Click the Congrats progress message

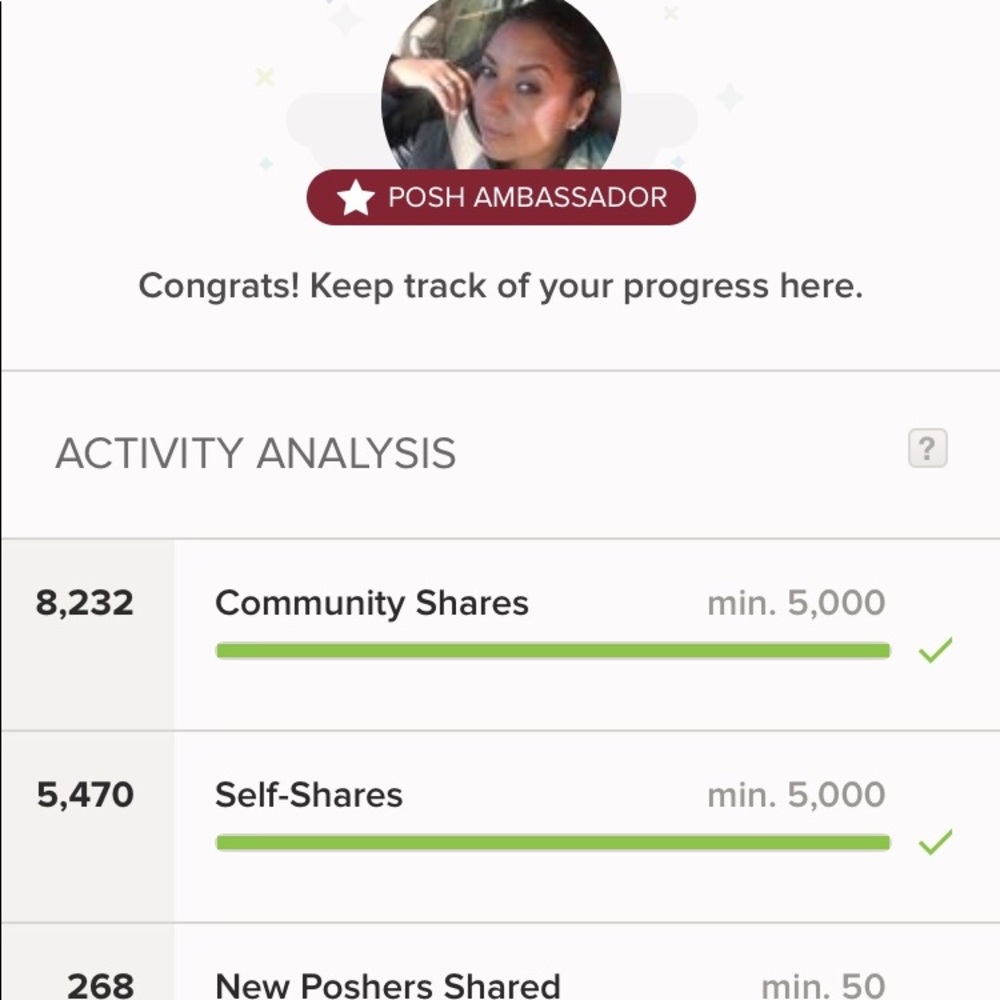(500, 287)
